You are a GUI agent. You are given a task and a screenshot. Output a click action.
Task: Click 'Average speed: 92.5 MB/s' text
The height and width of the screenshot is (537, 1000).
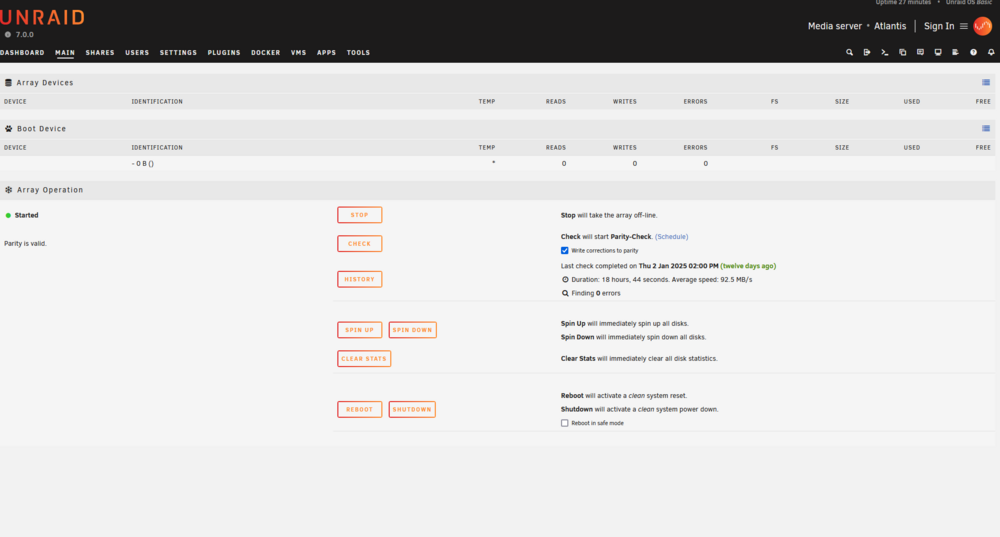712,279
